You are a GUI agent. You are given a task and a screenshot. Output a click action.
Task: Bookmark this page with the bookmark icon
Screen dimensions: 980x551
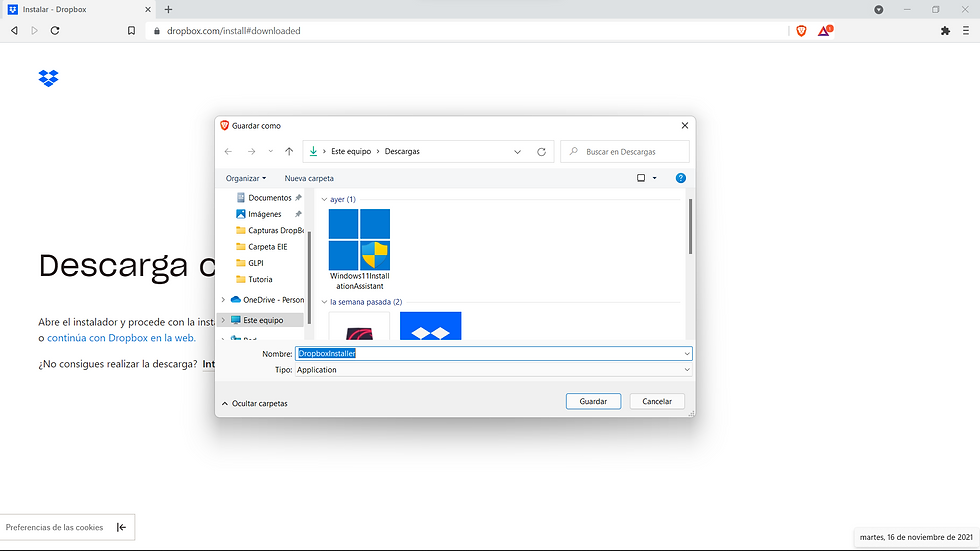click(131, 31)
